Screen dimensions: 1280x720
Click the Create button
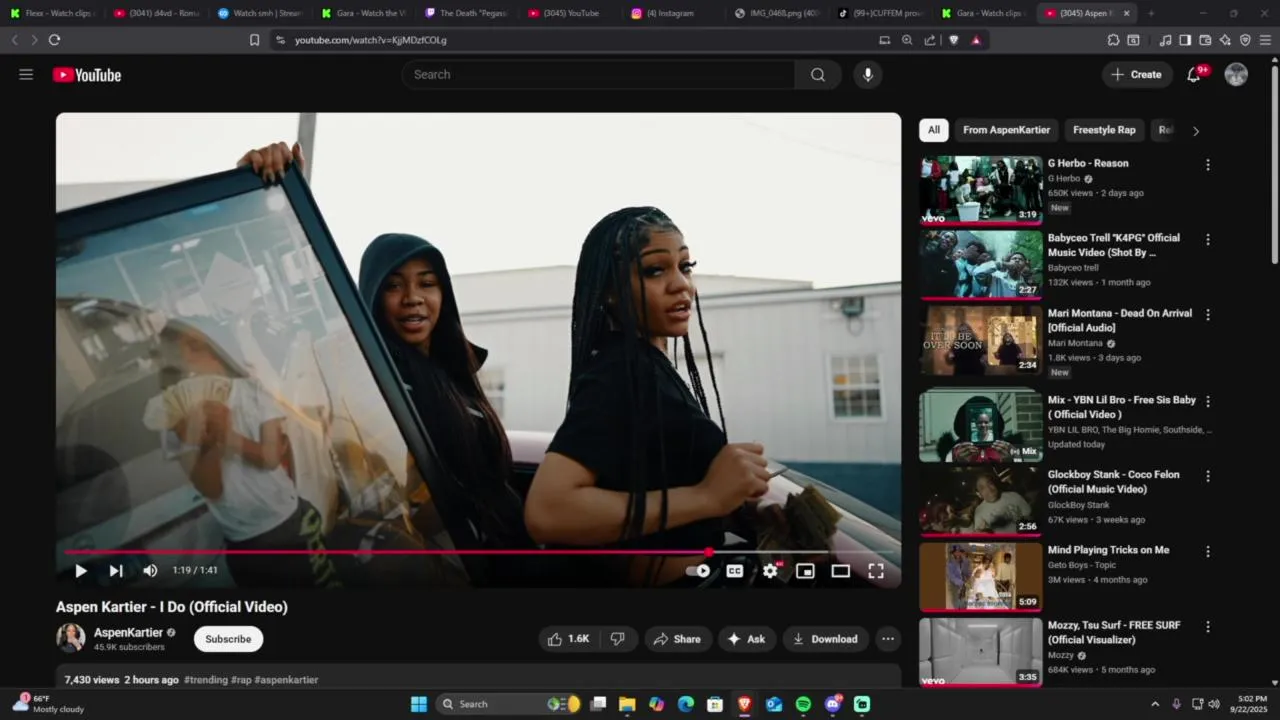point(1137,75)
